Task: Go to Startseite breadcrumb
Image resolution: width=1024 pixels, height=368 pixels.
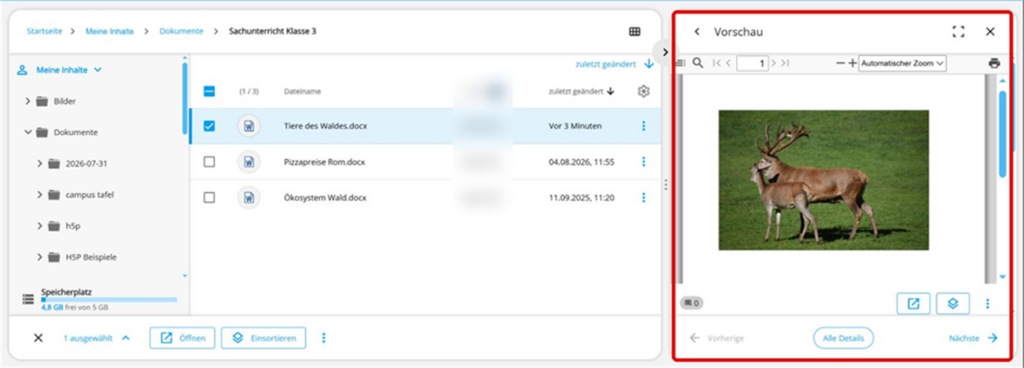Action: tap(44, 31)
